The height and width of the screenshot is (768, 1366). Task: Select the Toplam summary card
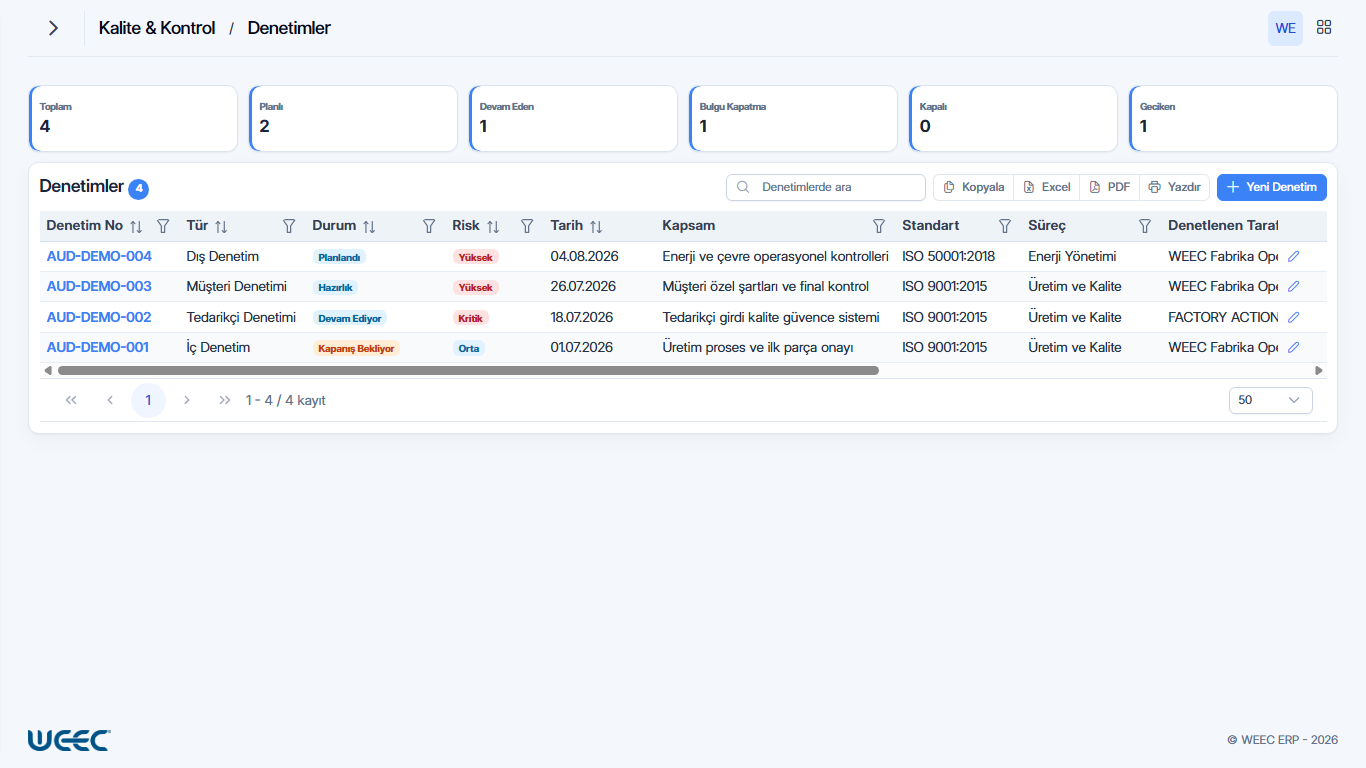pos(133,118)
